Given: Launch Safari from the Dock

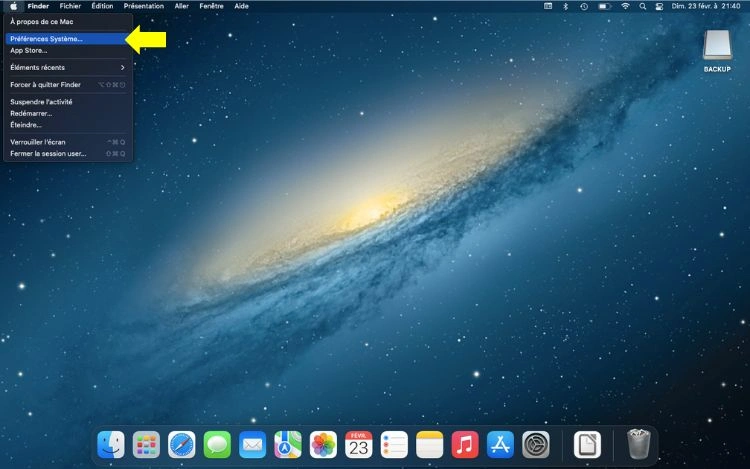Looking at the screenshot, I should [x=182, y=444].
